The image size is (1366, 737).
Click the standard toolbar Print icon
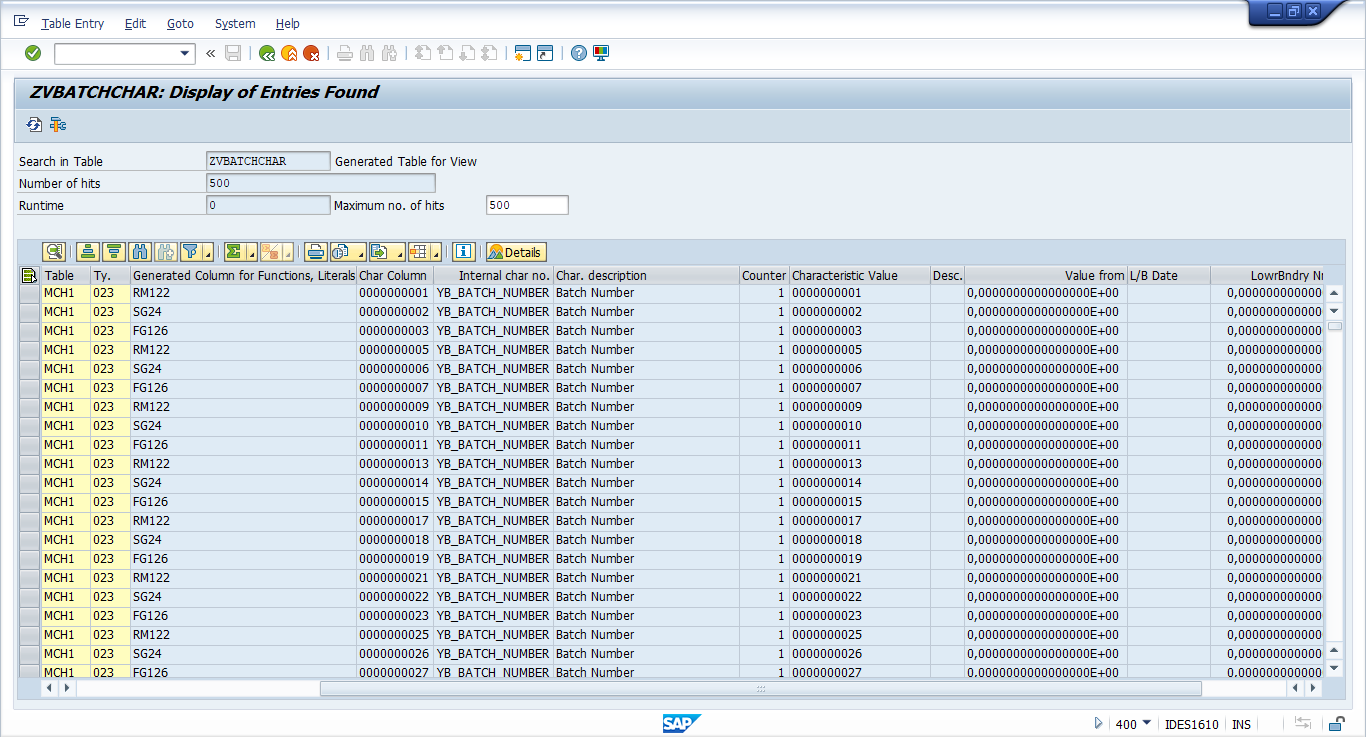click(345, 53)
